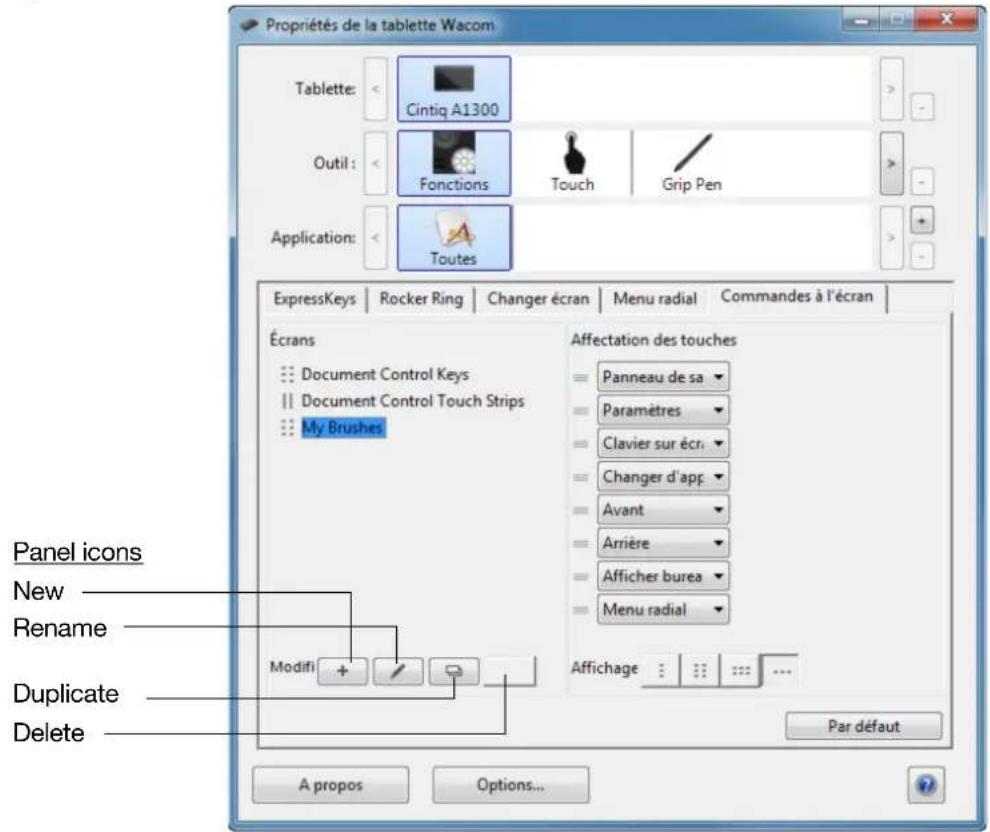Viewport: 990px width, 832px height.
Task: Set Affichage to two-column grid layout
Action: tap(700, 670)
